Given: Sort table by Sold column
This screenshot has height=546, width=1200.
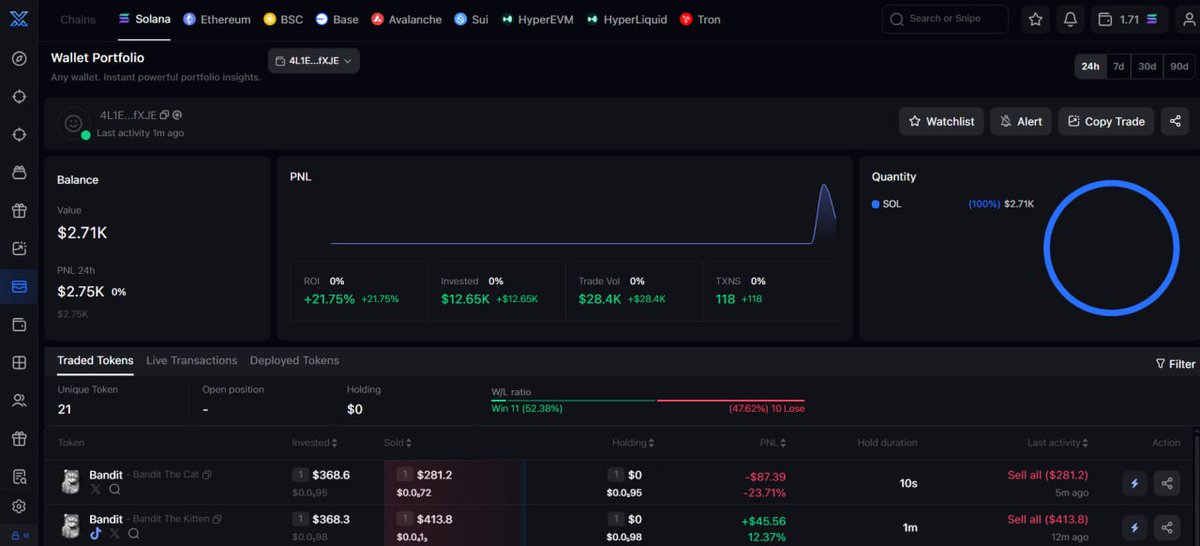Looking at the screenshot, I should point(397,442).
